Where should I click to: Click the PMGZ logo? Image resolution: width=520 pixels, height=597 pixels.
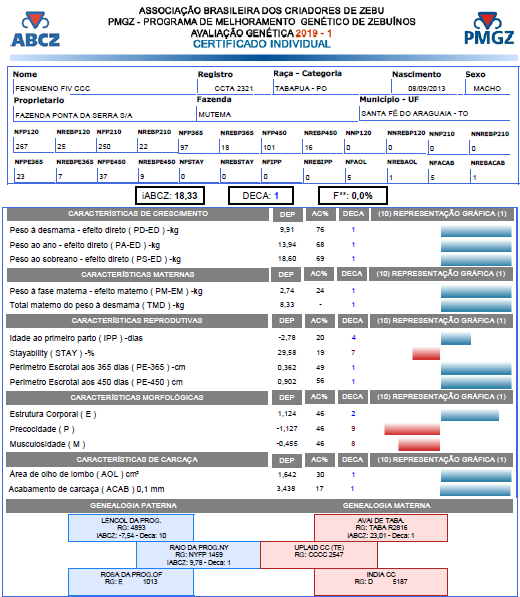click(x=489, y=29)
